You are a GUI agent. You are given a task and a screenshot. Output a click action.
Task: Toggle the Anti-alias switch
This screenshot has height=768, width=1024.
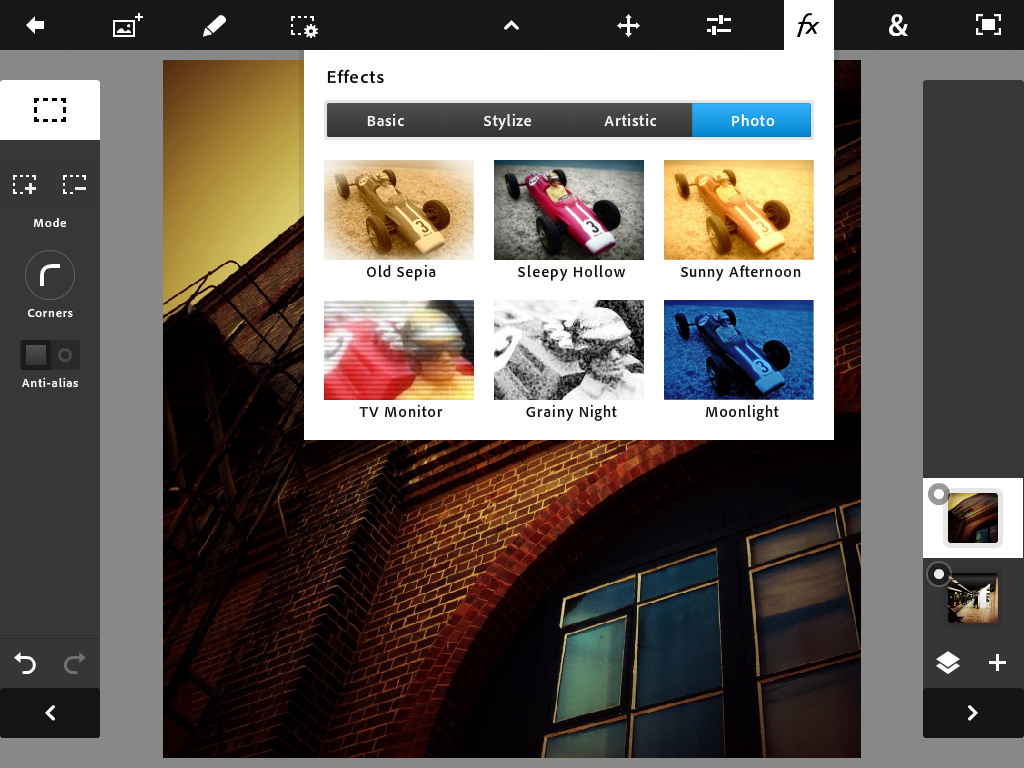pyautogui.click(x=50, y=355)
